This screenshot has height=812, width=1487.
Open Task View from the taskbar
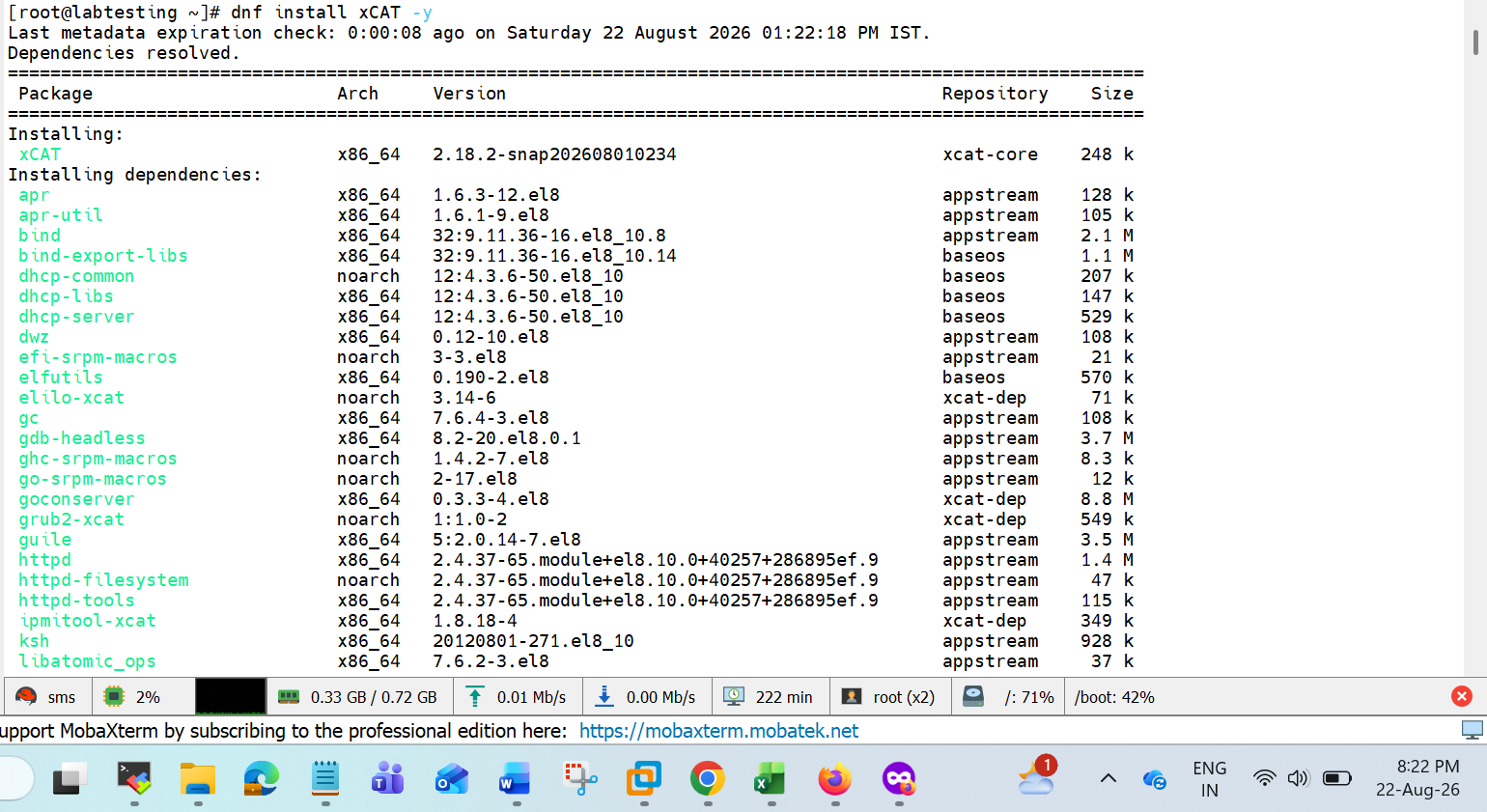tap(70, 778)
